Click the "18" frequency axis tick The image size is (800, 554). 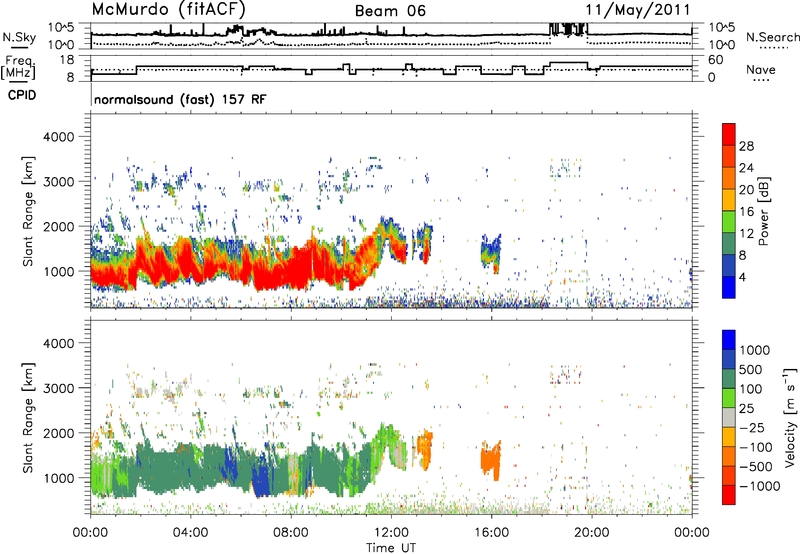point(67,60)
